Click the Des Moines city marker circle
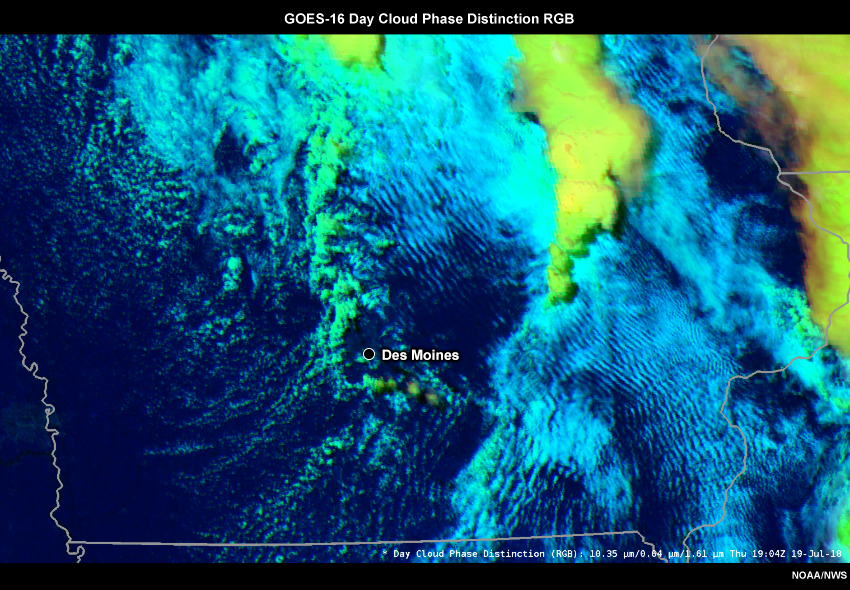Viewport: 850px width, 590px height. [x=369, y=354]
